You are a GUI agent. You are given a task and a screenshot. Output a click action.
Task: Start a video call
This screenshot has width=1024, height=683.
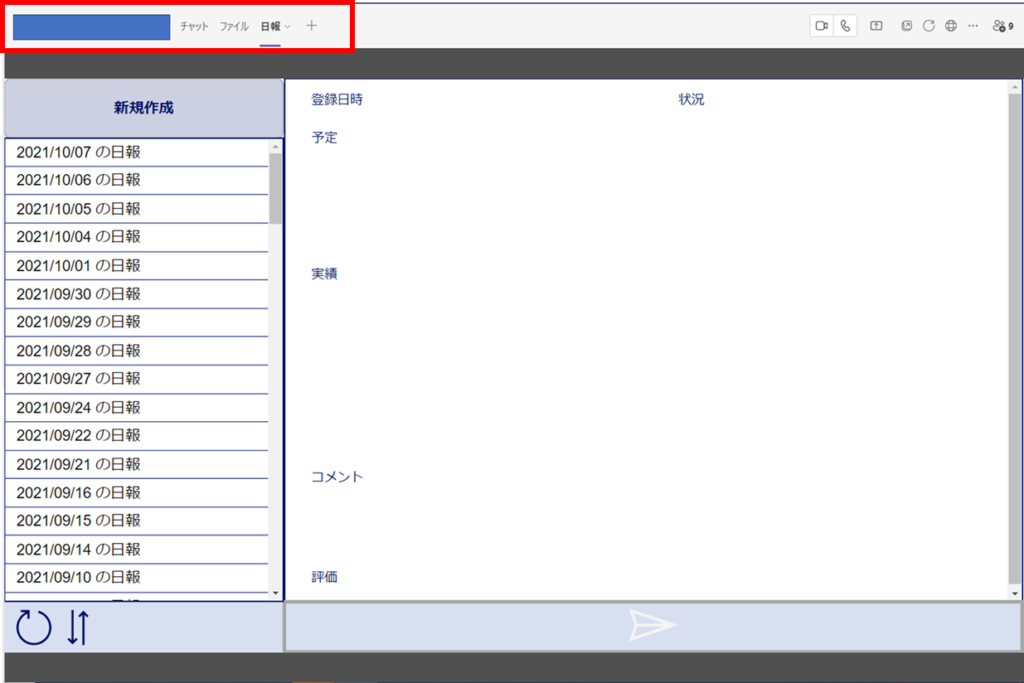pos(821,26)
